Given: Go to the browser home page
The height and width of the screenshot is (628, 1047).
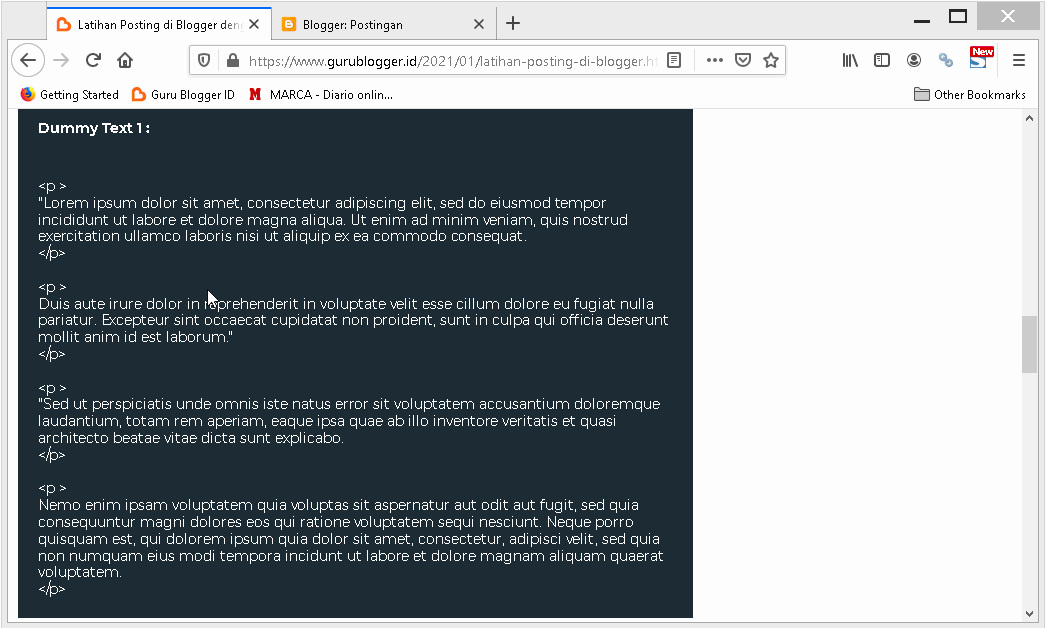Looking at the screenshot, I should 125,59.
